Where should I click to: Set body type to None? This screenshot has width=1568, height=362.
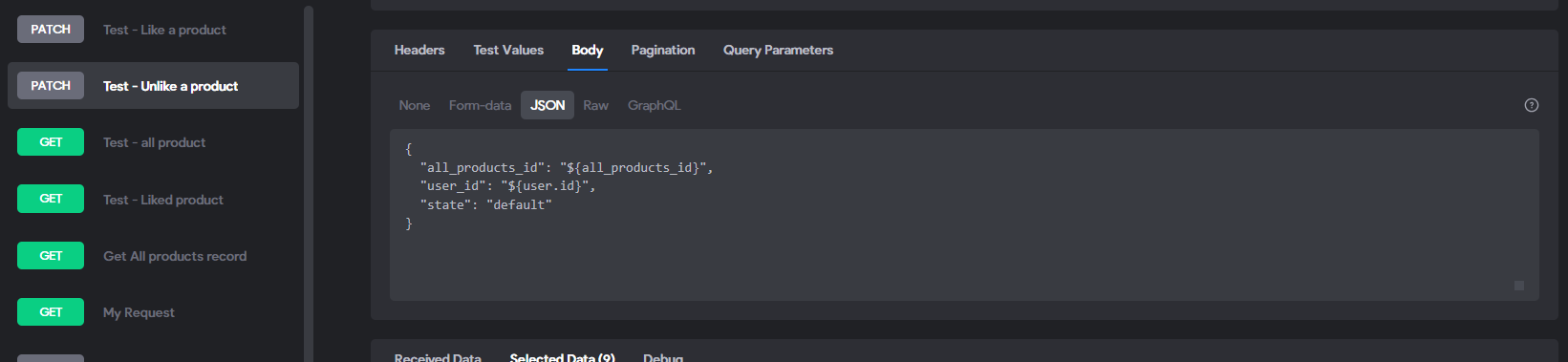click(x=415, y=105)
